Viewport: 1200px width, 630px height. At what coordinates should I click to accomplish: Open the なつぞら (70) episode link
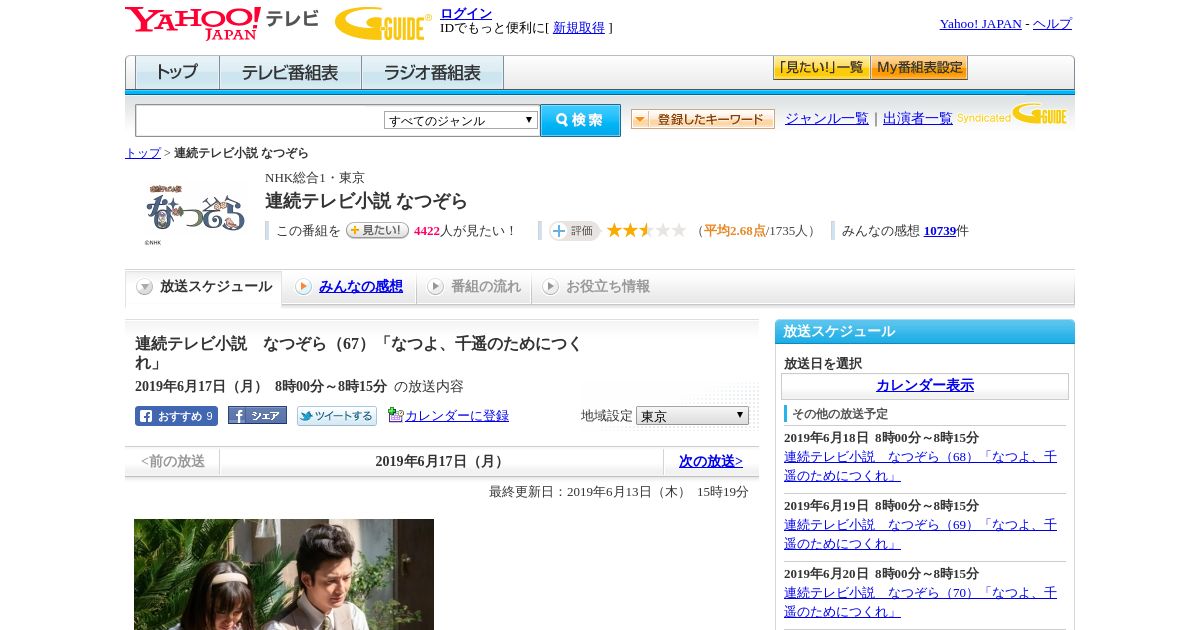pyautogui.click(x=920, y=602)
